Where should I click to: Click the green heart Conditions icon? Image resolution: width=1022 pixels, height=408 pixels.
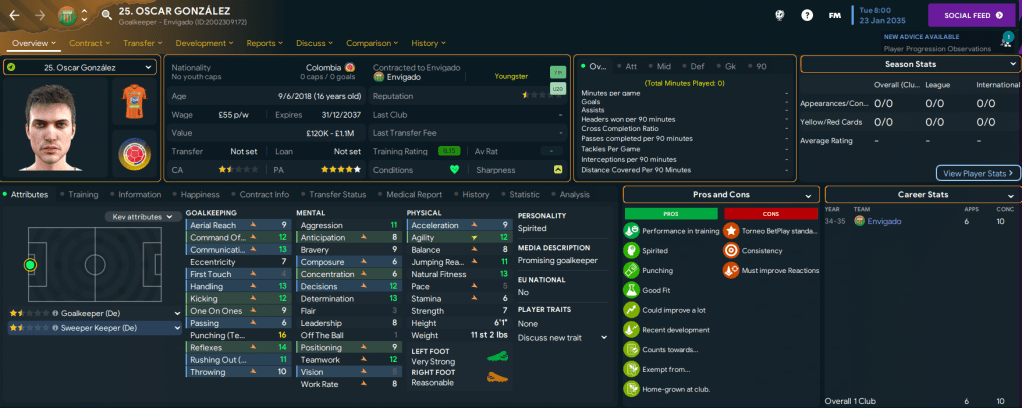pyautogui.click(x=453, y=169)
